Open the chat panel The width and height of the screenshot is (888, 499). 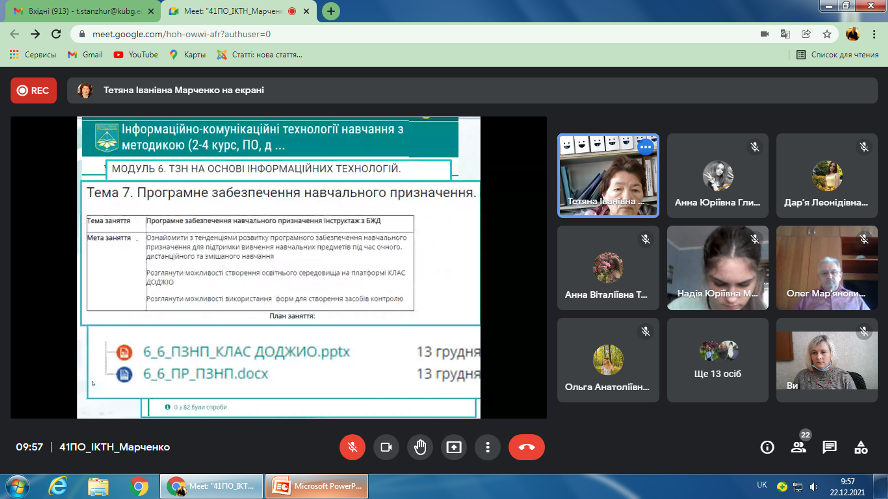(x=829, y=447)
